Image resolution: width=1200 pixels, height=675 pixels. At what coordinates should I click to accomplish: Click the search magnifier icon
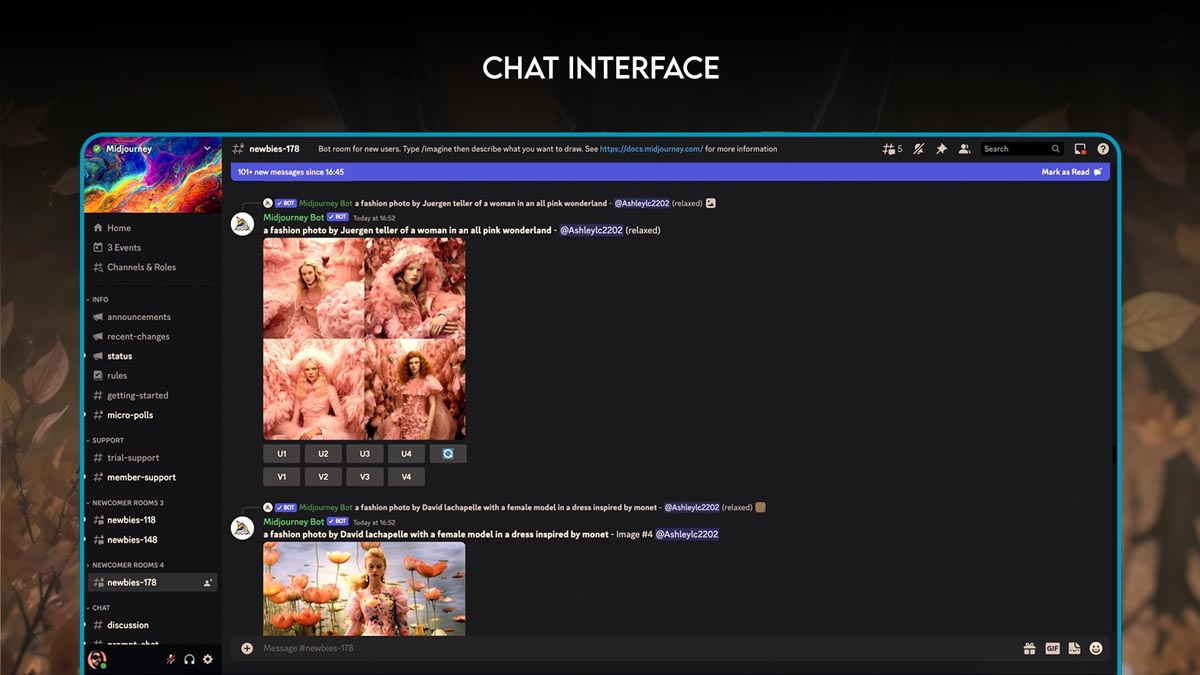pos(1055,149)
